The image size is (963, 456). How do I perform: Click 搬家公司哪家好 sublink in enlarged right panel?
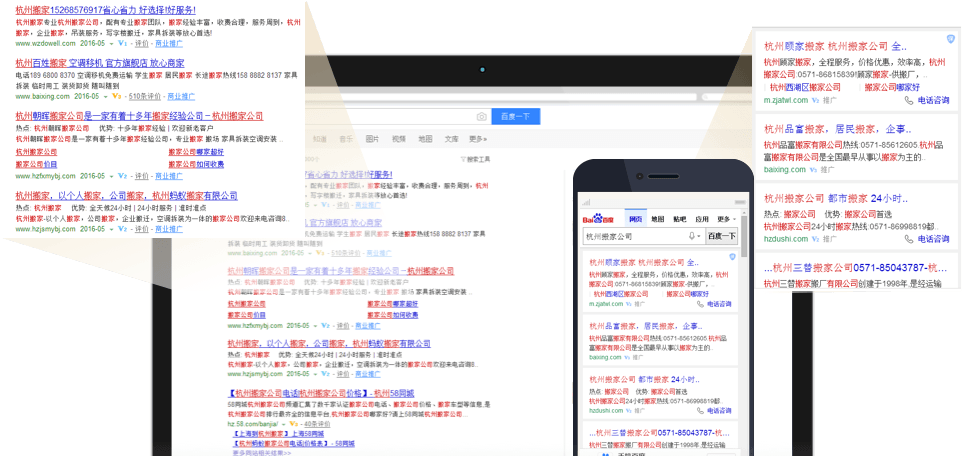click(893, 87)
